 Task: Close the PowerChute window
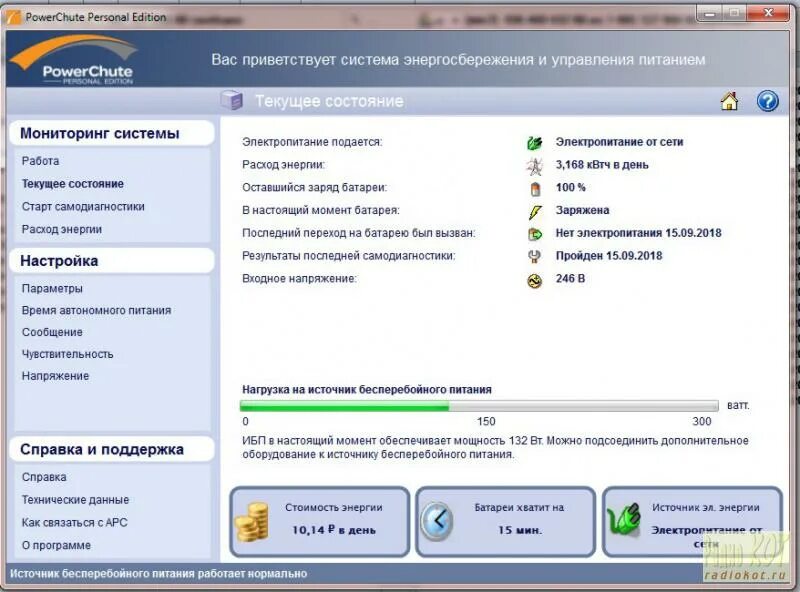tap(768, 13)
